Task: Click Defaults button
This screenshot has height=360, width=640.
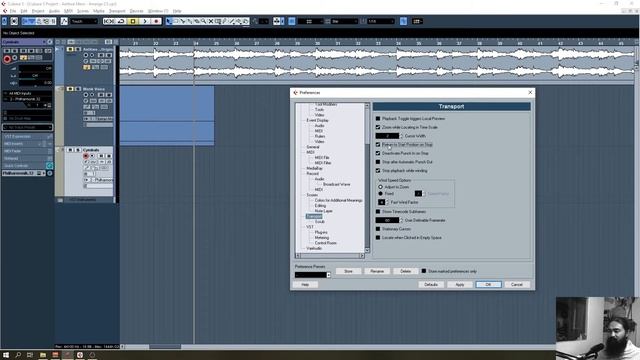Action: coord(431,284)
